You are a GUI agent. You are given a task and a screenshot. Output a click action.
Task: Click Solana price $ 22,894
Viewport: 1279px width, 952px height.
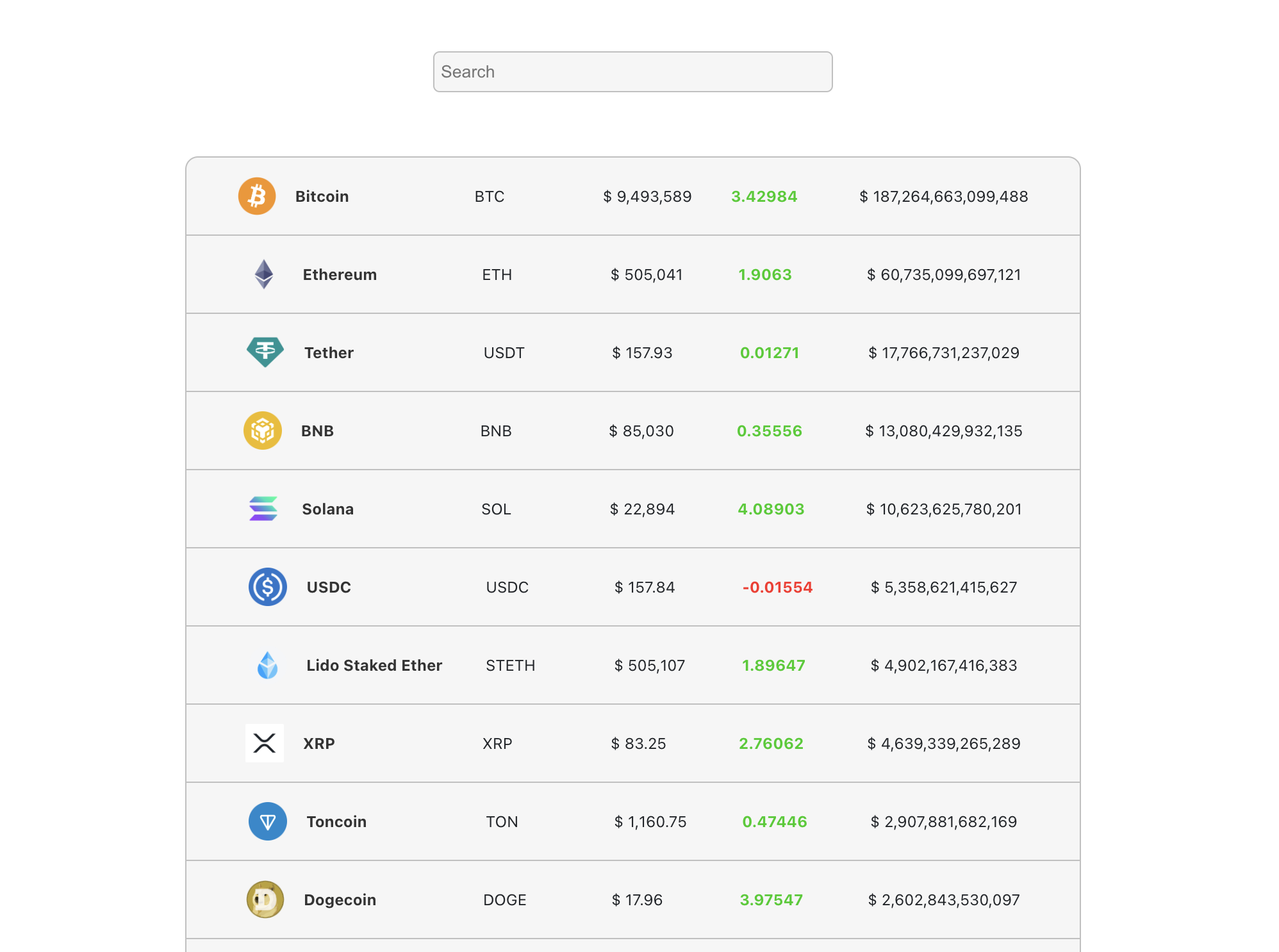pos(642,509)
